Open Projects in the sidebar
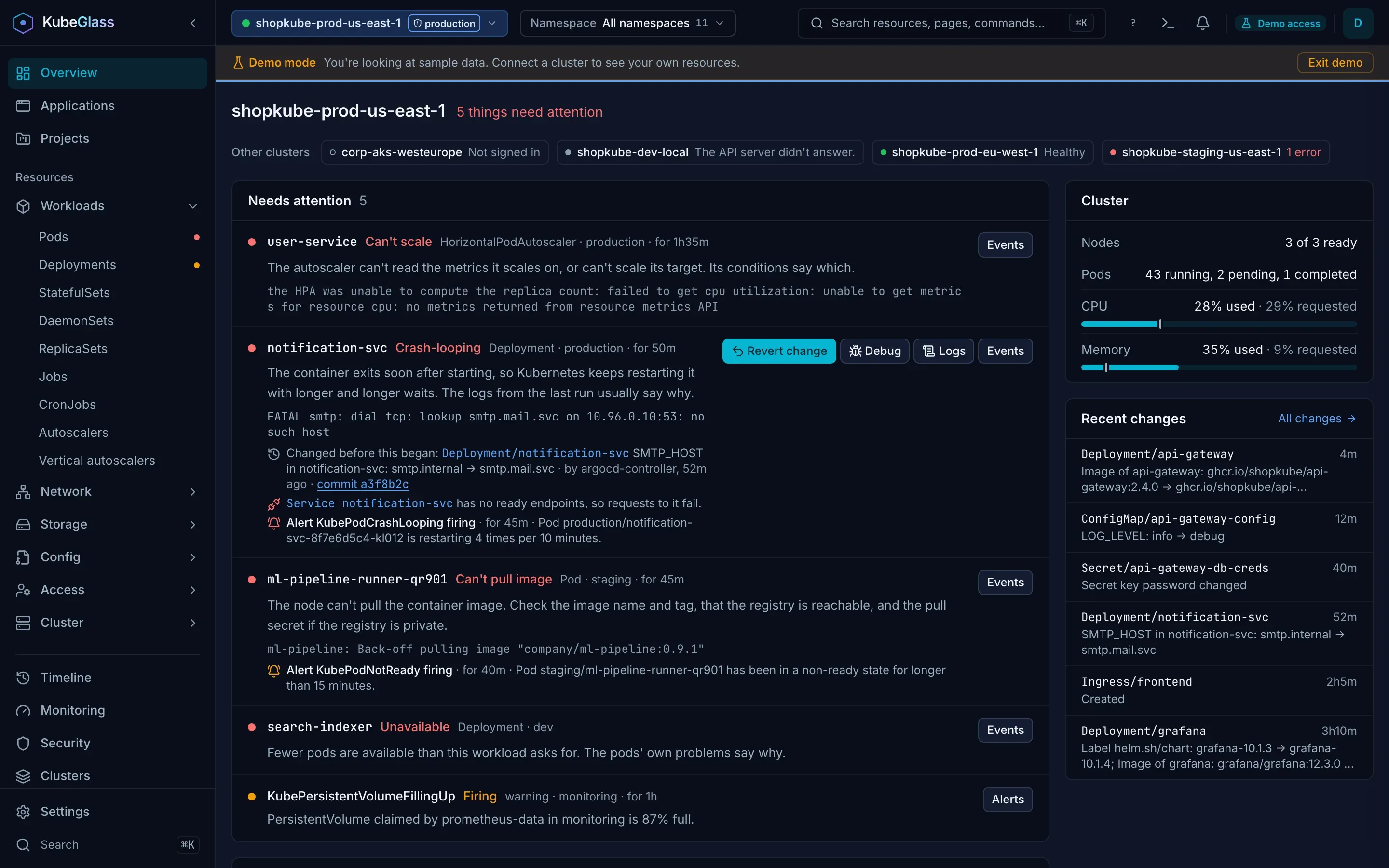Image resolution: width=1389 pixels, height=868 pixels. coord(108,138)
